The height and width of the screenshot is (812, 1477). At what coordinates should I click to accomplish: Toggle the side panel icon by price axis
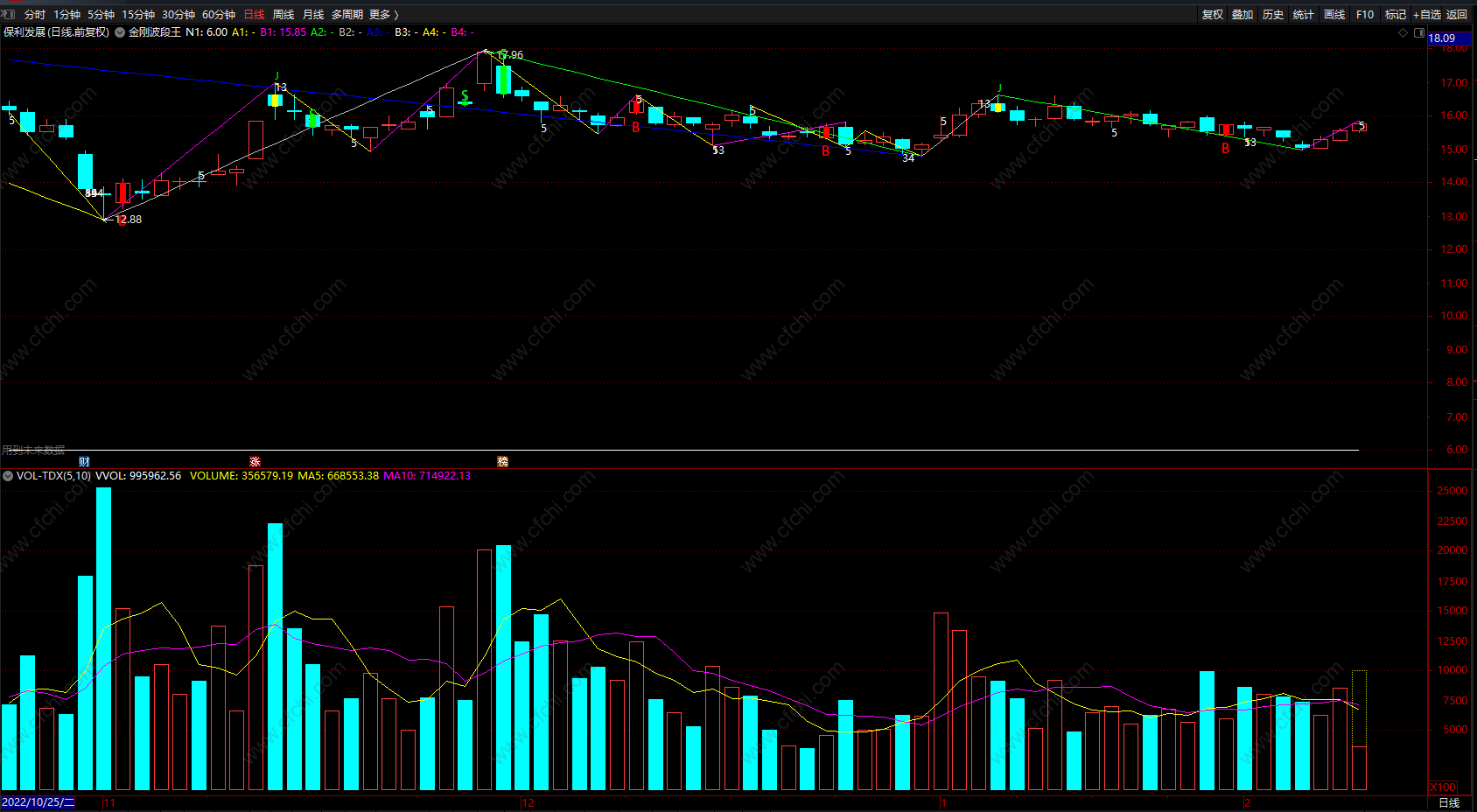point(1419,33)
